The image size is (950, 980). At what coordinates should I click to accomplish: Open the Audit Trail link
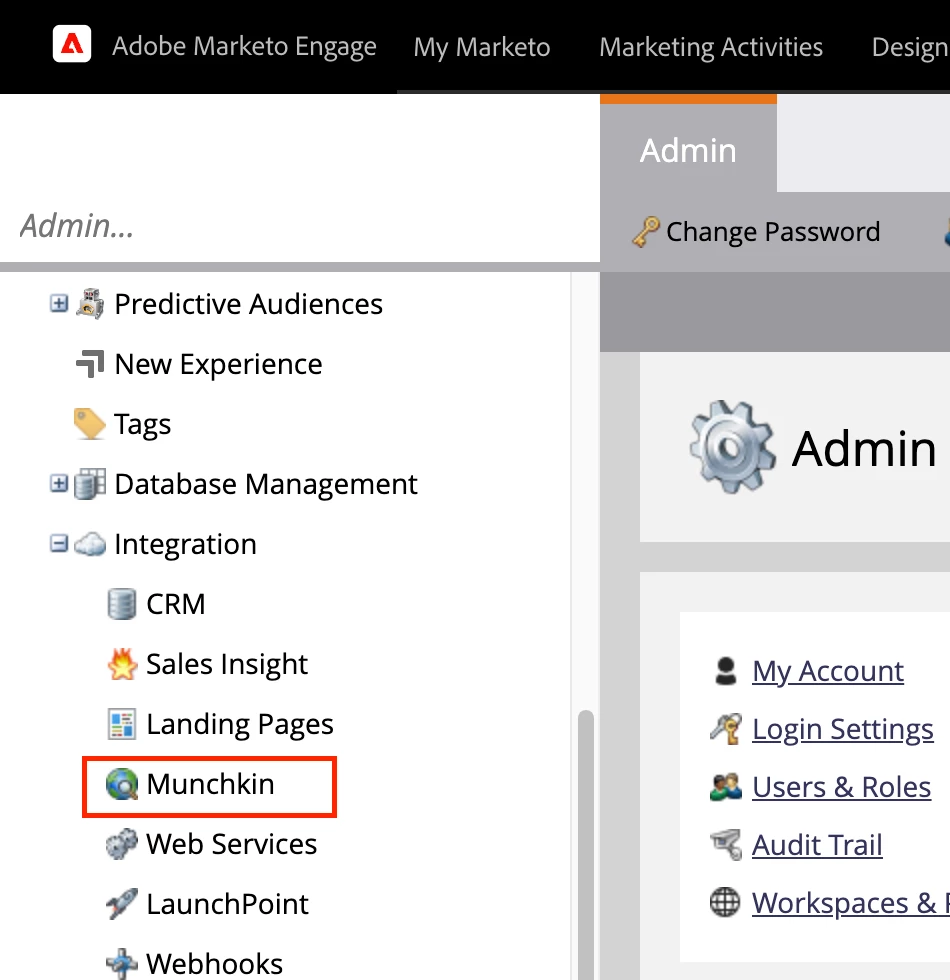817,846
